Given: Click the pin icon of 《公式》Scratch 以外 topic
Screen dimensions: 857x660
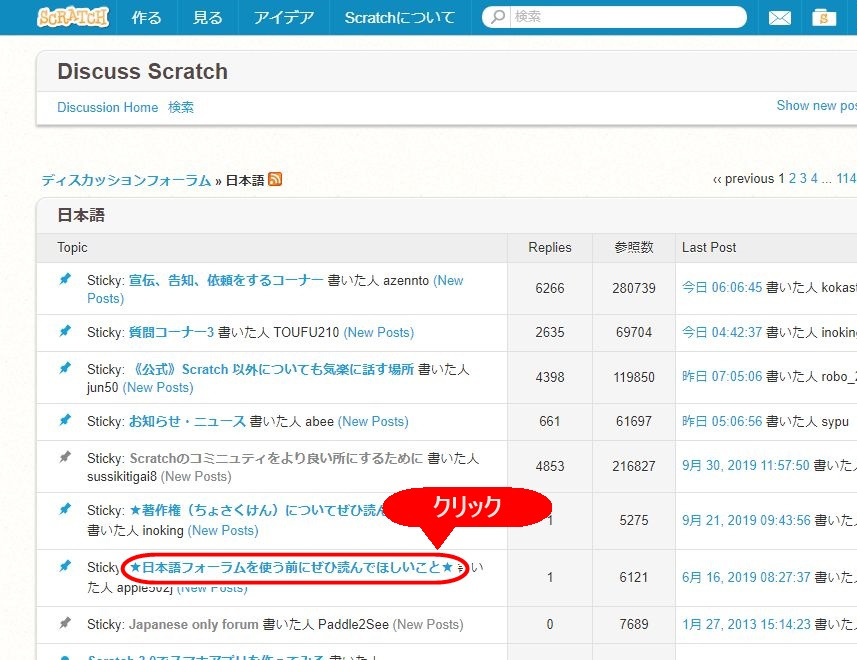Looking at the screenshot, I should tap(65, 368).
